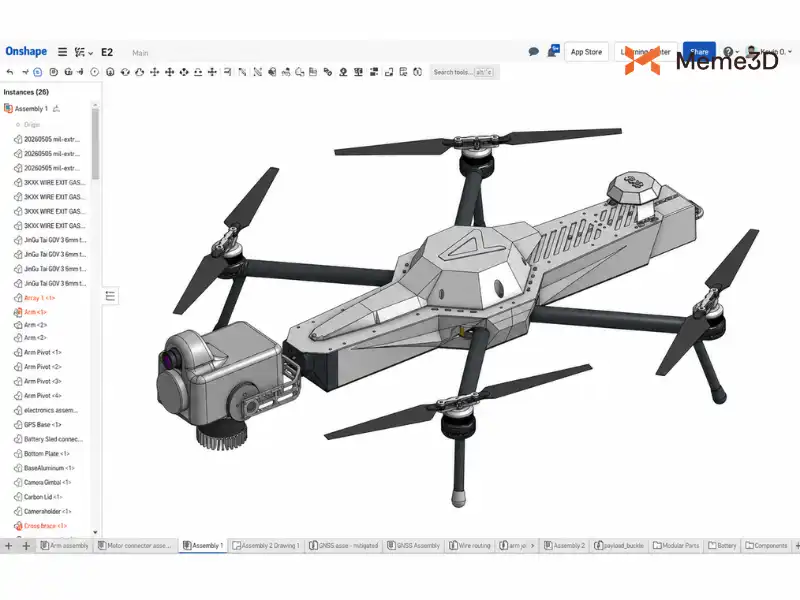
Task: Click the tab overflow arrow after arm jo tab
Action: pos(533,545)
